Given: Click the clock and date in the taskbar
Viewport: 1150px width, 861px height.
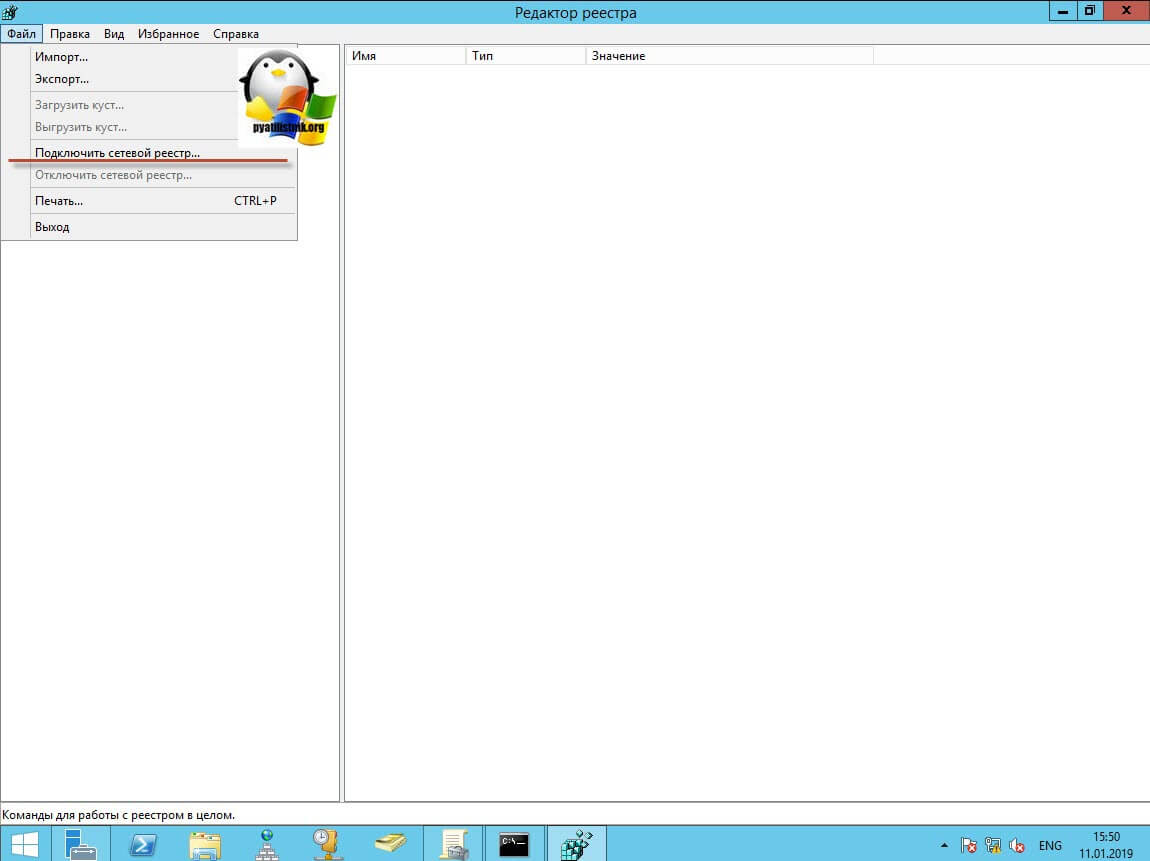Looking at the screenshot, I should (x=1106, y=845).
